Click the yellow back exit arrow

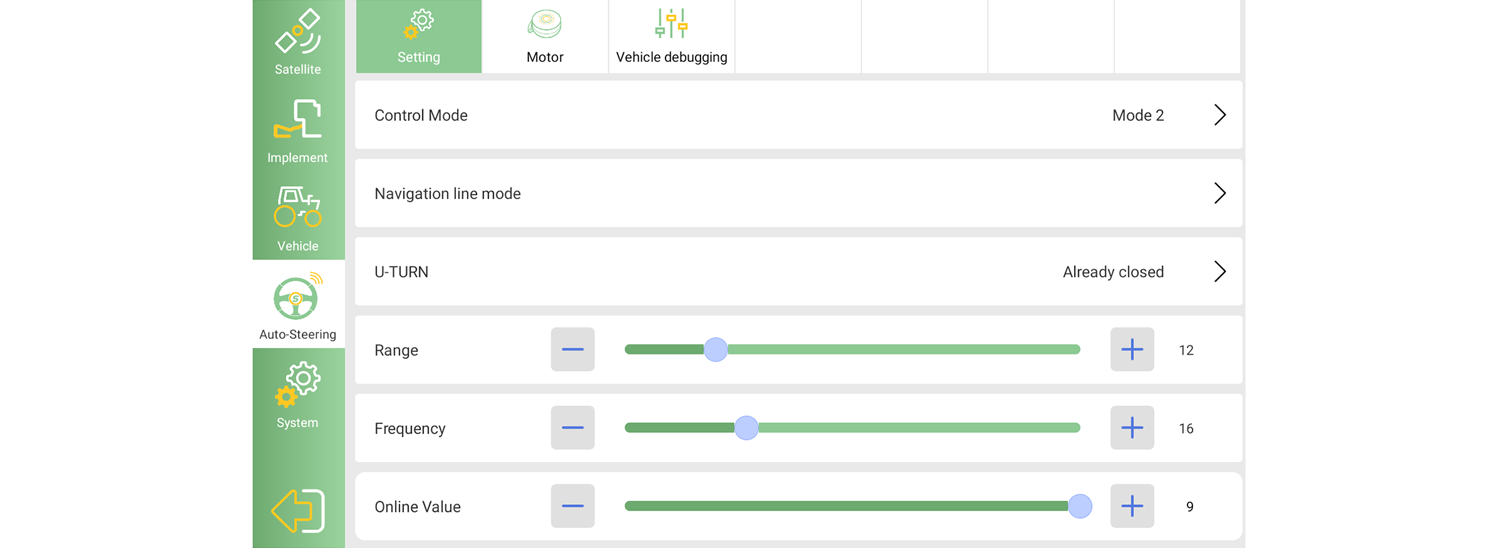298,511
